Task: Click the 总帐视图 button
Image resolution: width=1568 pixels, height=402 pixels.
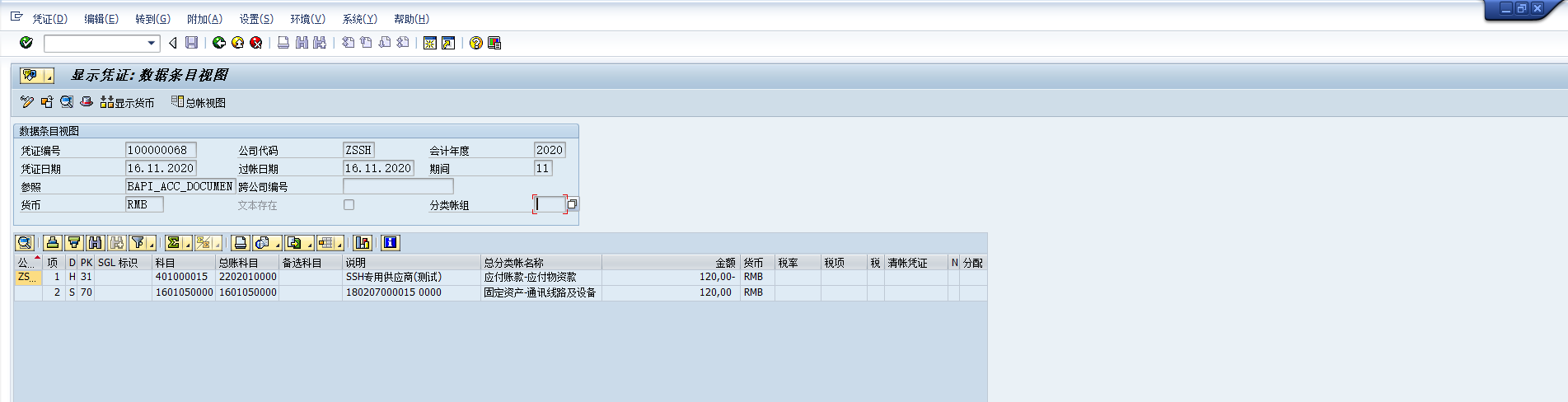Action: [199, 102]
